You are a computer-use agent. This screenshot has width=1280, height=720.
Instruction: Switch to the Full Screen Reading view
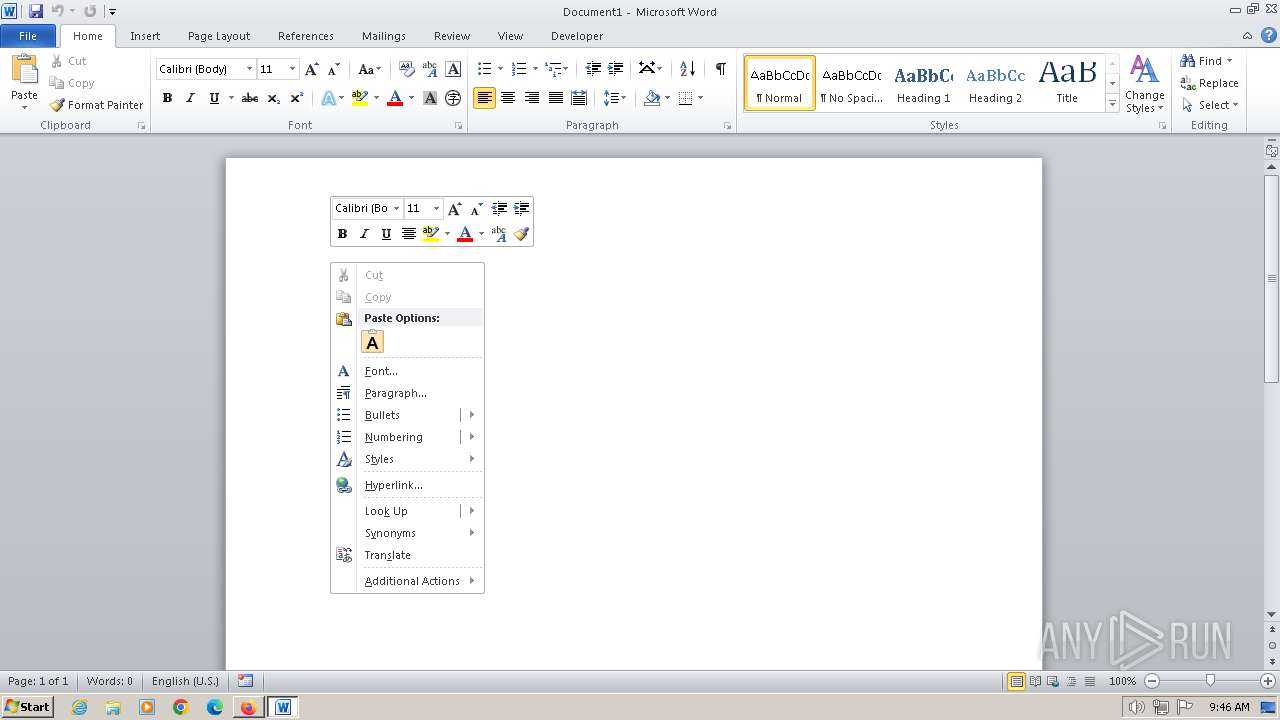click(x=1034, y=681)
